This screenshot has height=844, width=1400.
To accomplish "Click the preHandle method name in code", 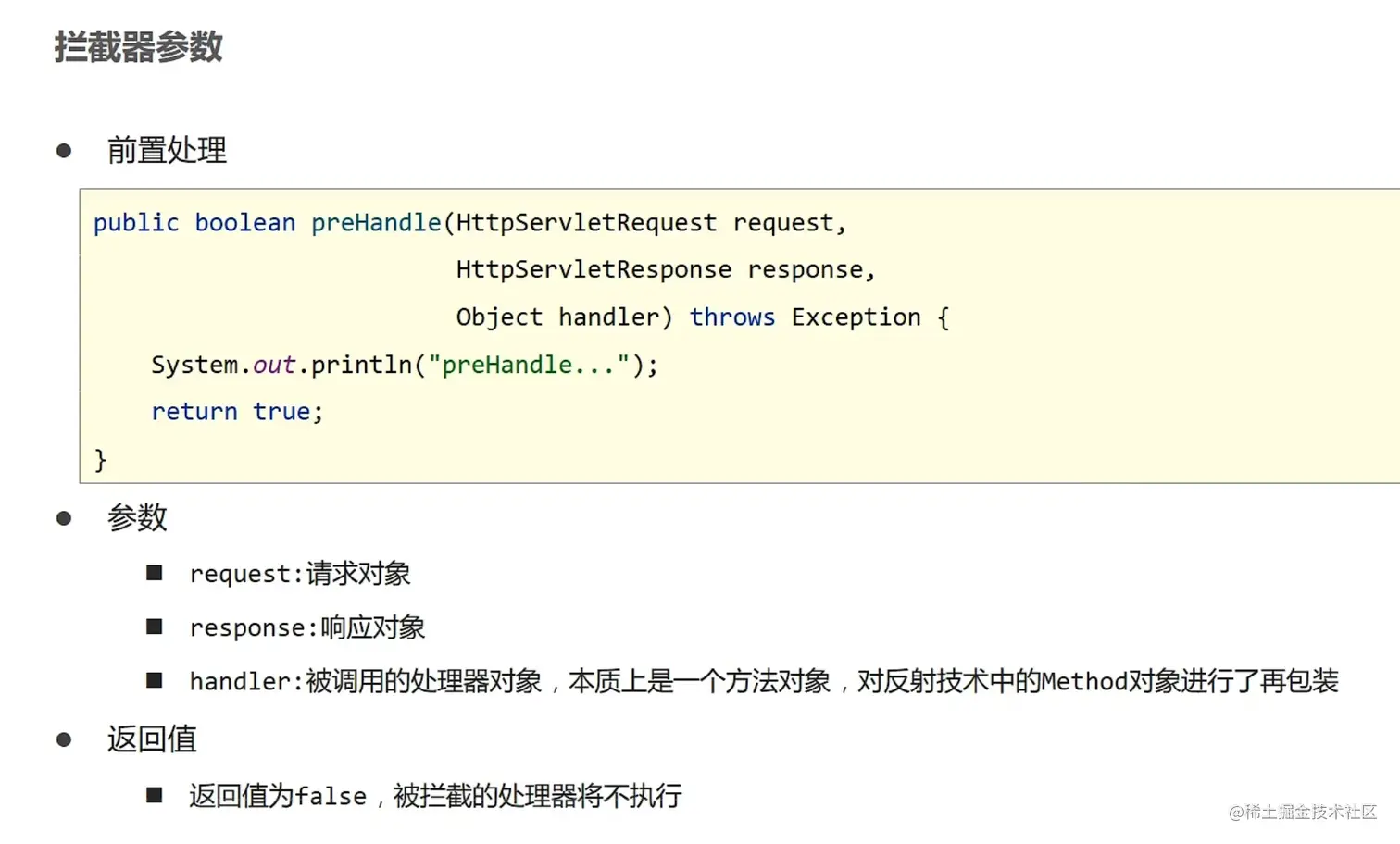I will (x=376, y=223).
